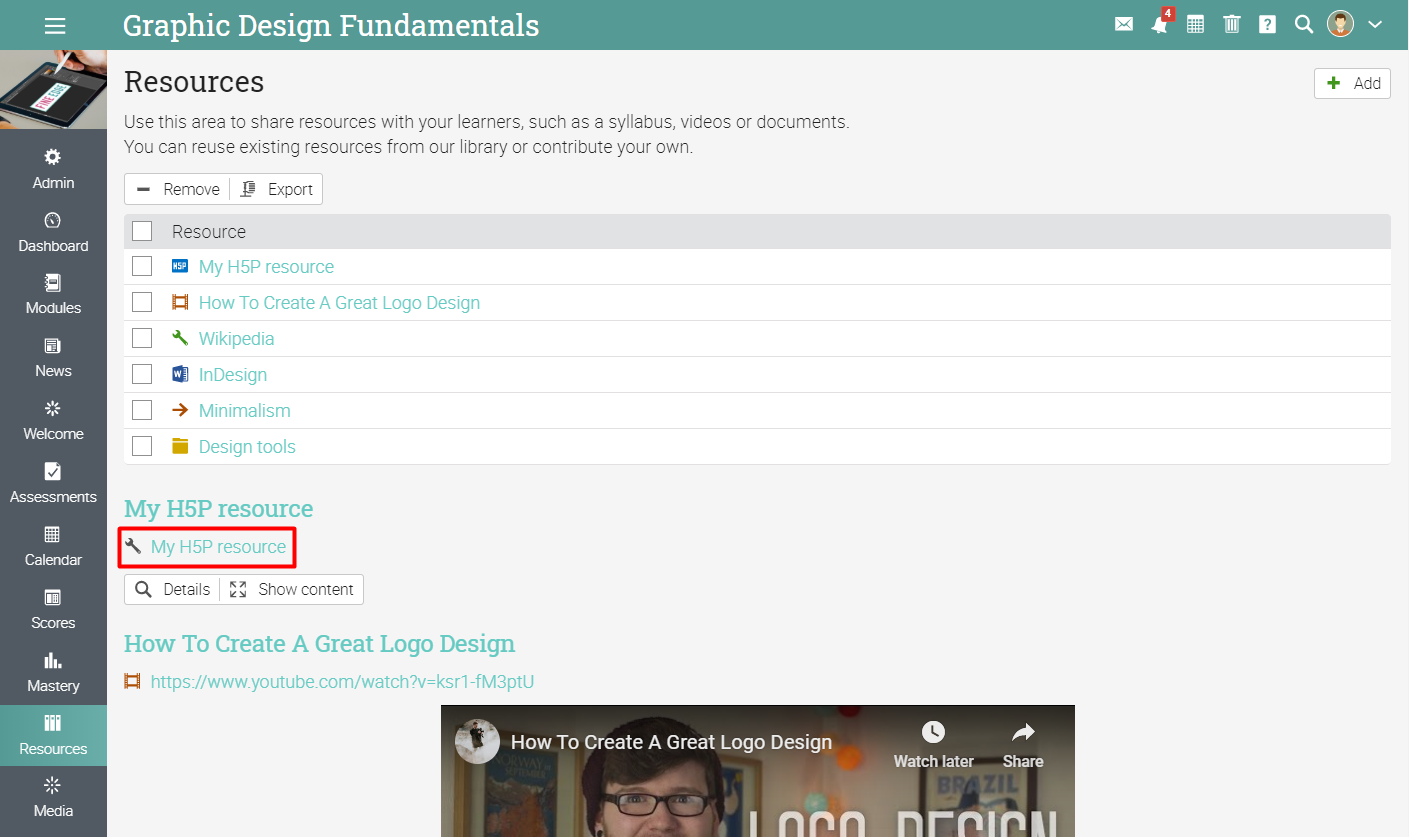The width and height of the screenshot is (1409, 837).
Task: Click film icon beside Logo Design row
Action: (180, 302)
